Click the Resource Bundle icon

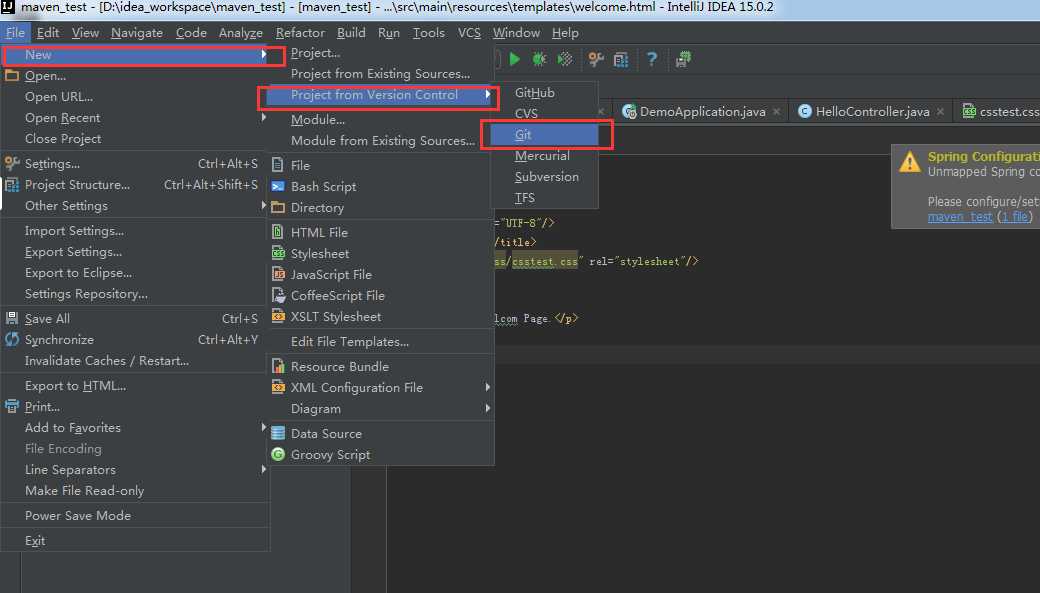pyautogui.click(x=279, y=366)
